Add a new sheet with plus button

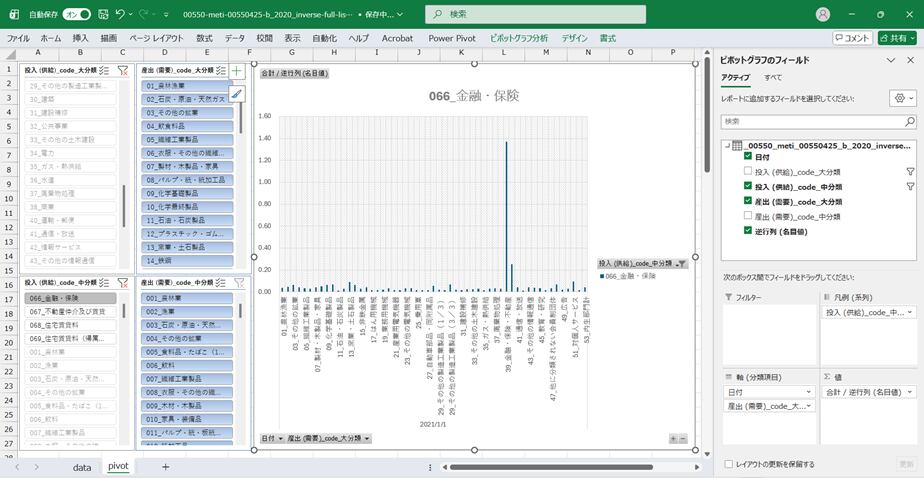pyautogui.click(x=166, y=467)
